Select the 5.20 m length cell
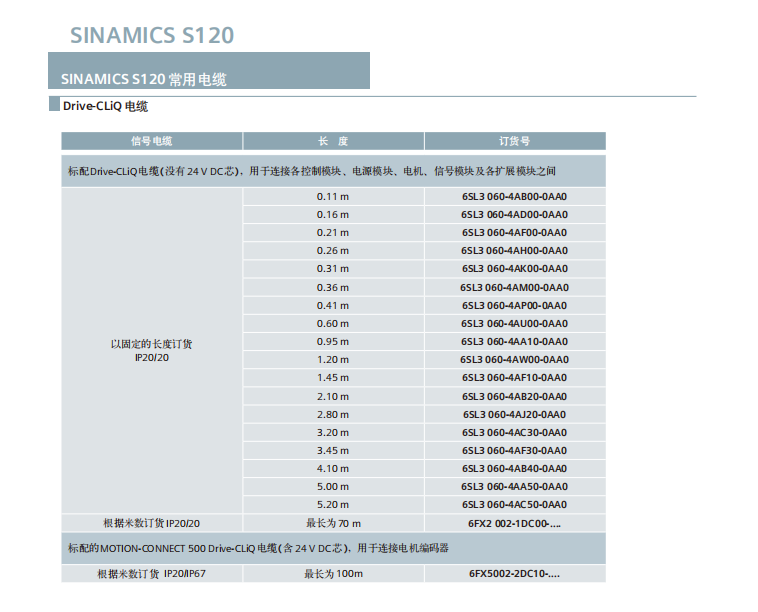Viewport: 758px width, 612px height. click(334, 505)
